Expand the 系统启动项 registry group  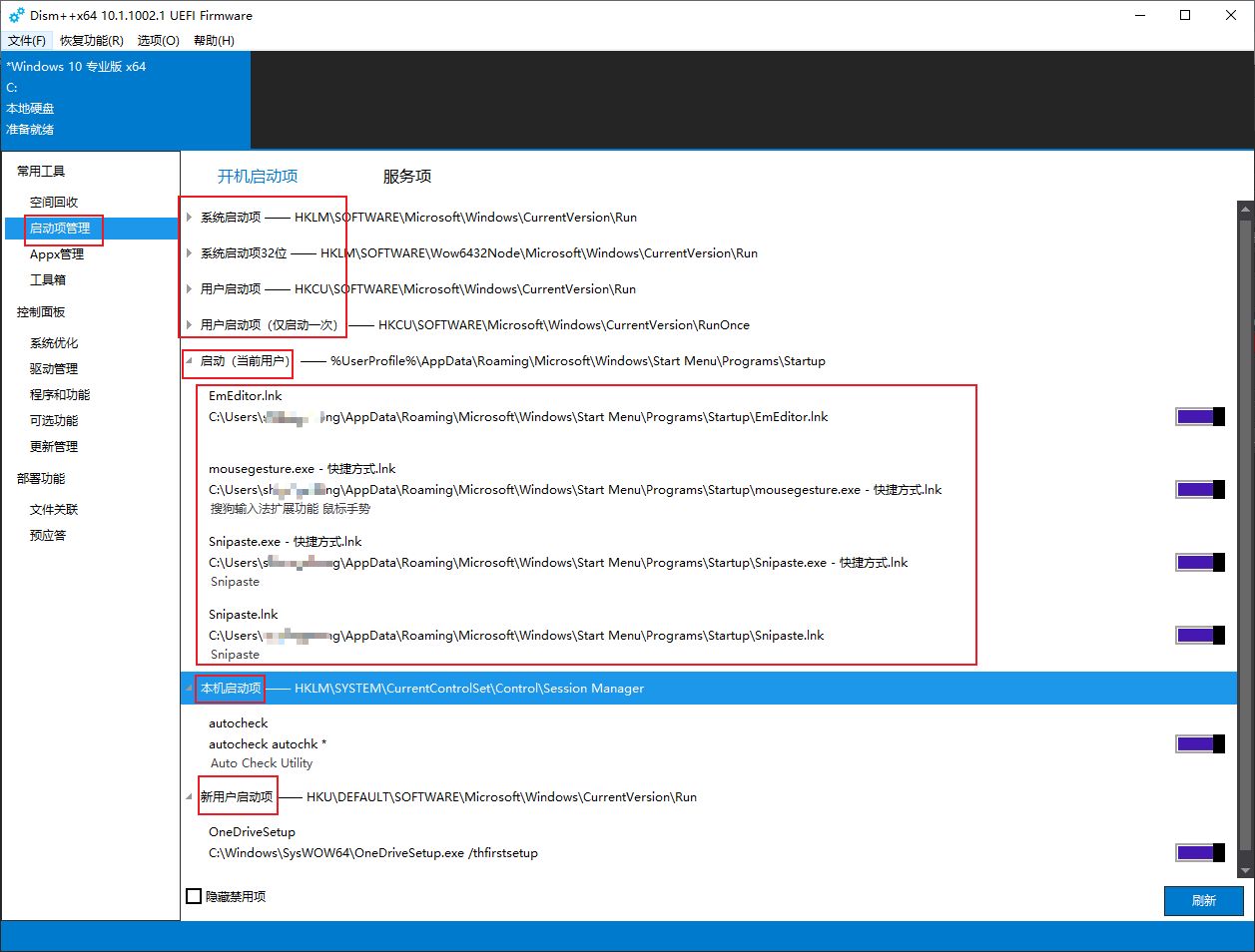(x=189, y=218)
